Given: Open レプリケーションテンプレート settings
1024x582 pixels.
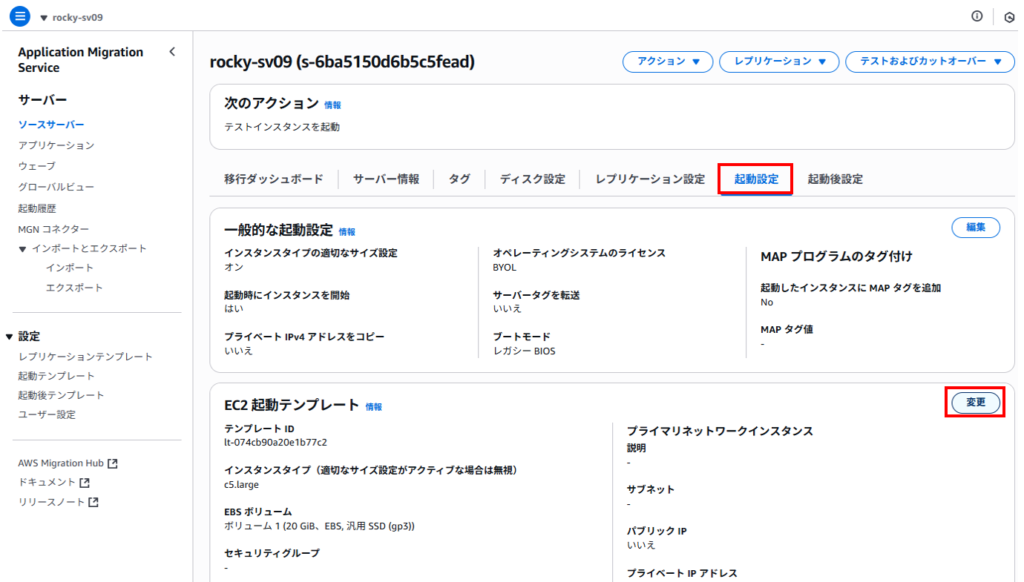Looking at the screenshot, I should pos(85,357).
